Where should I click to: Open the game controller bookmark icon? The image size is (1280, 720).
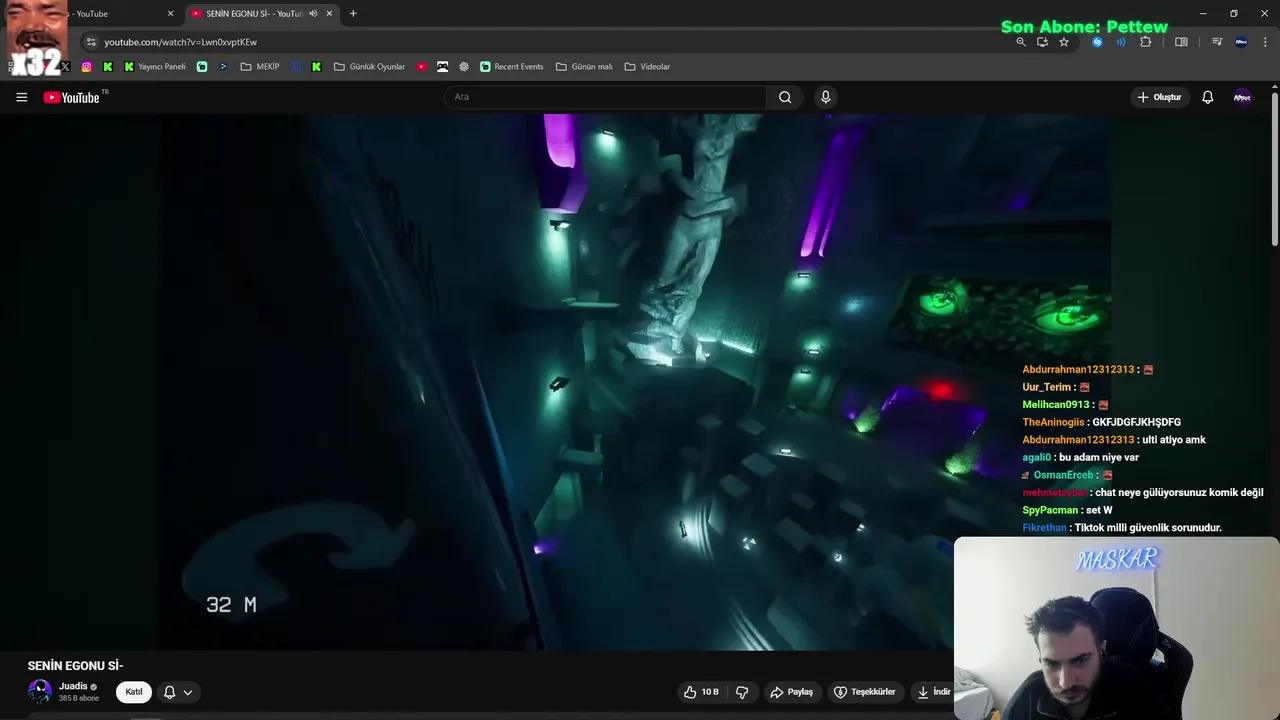(443, 67)
